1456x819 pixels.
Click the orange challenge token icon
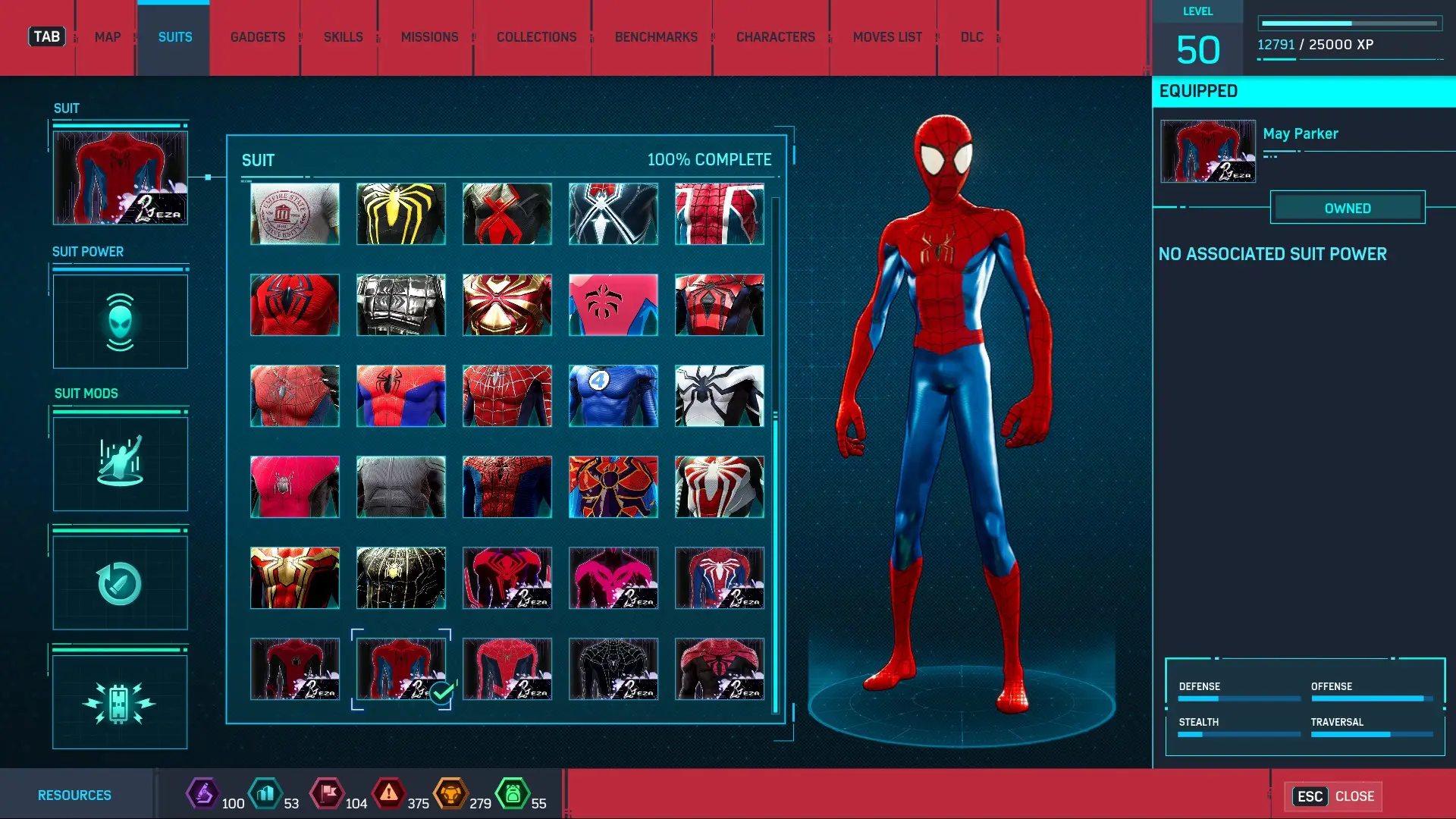[451, 794]
